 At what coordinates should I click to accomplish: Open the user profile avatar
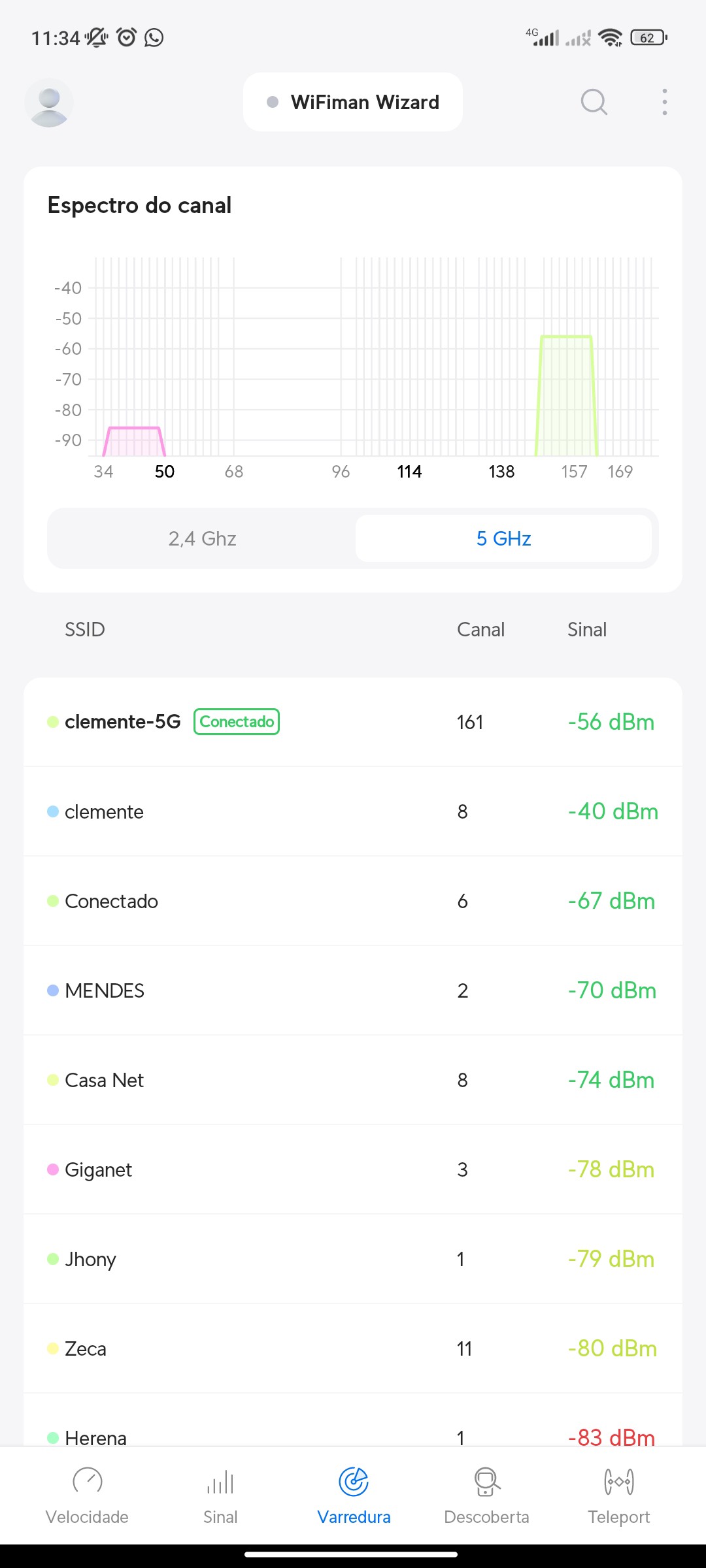point(49,103)
